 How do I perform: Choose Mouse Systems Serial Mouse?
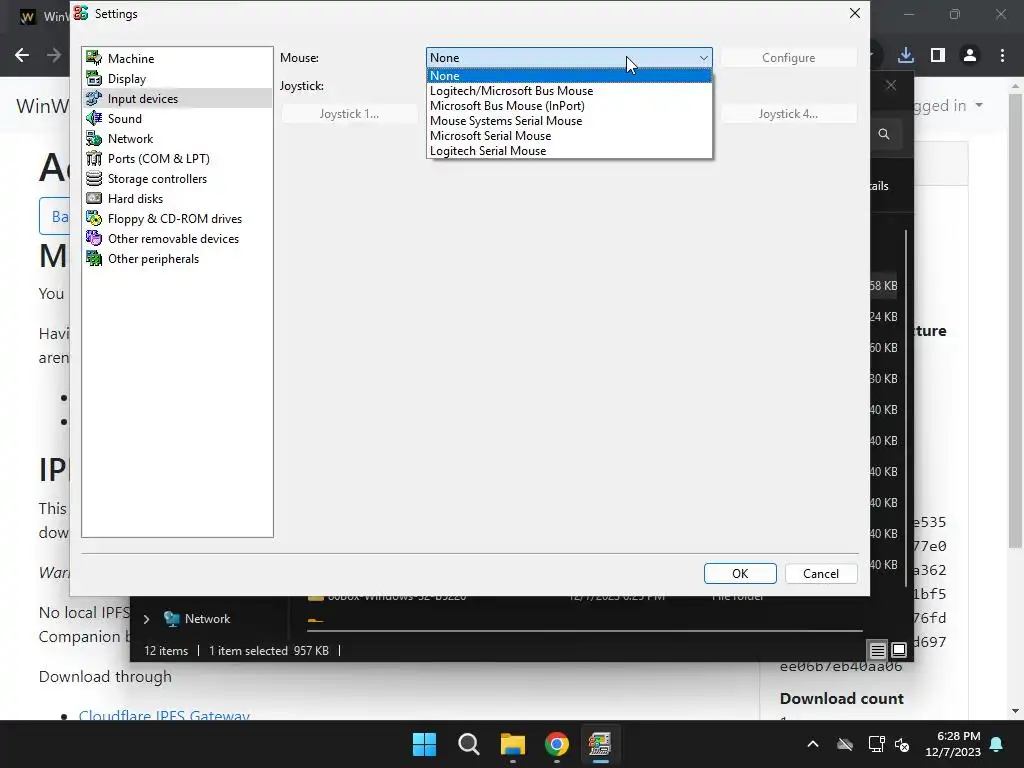(569, 121)
